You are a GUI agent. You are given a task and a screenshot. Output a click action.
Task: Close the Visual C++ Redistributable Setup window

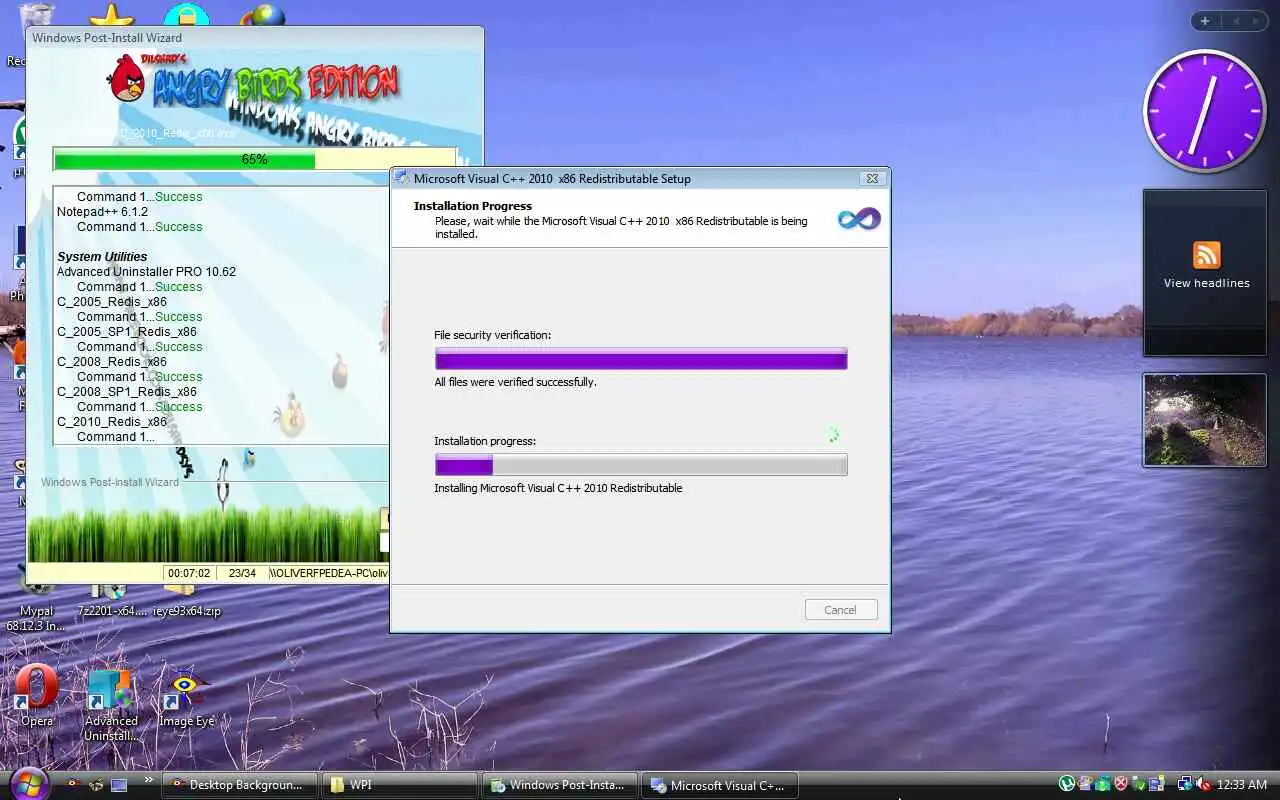(872, 178)
